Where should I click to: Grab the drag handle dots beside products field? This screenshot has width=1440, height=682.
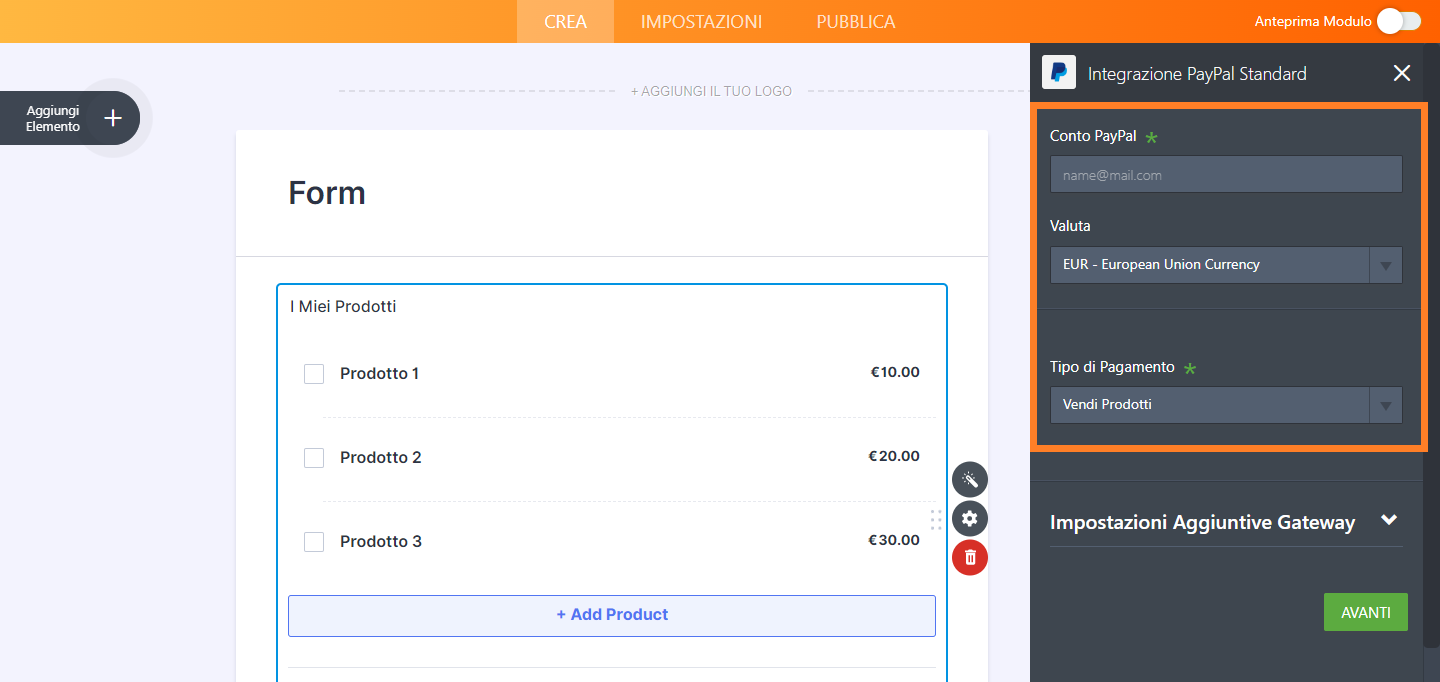[936, 519]
